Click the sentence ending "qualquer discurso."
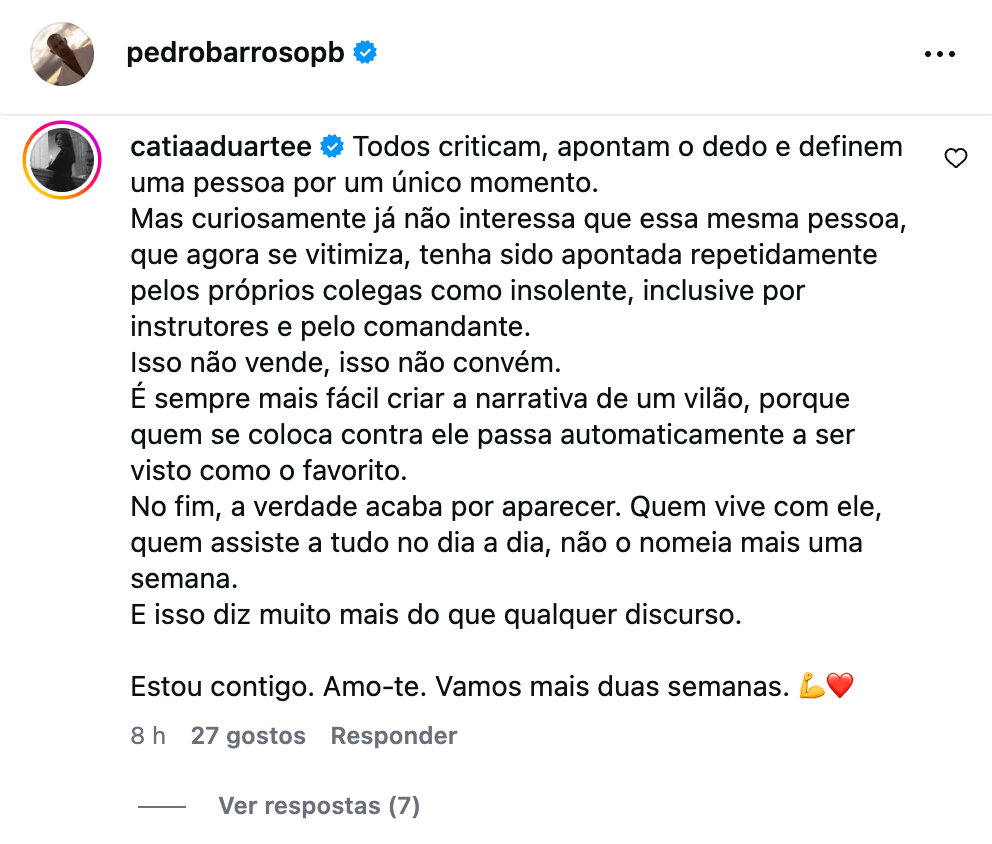Viewport: 992px width, 844px height. (436, 616)
